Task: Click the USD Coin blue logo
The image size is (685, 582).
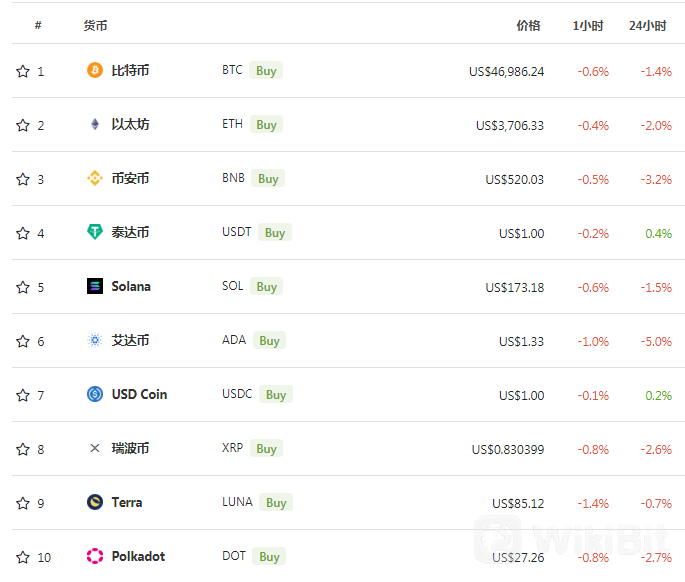Action: coord(95,394)
